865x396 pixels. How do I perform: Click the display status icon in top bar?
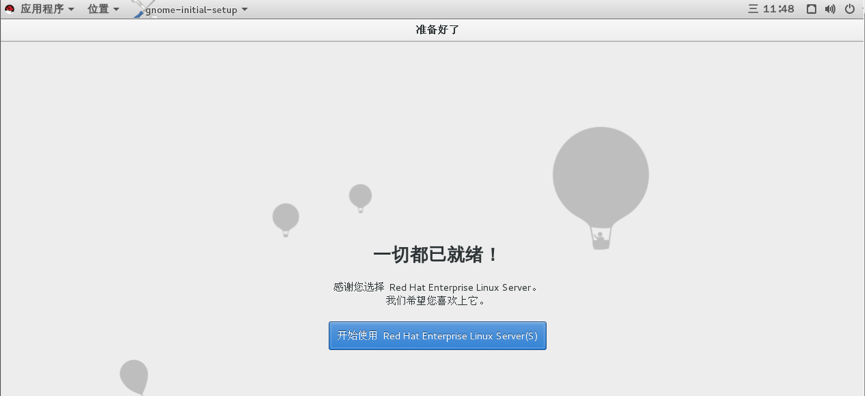(811, 9)
